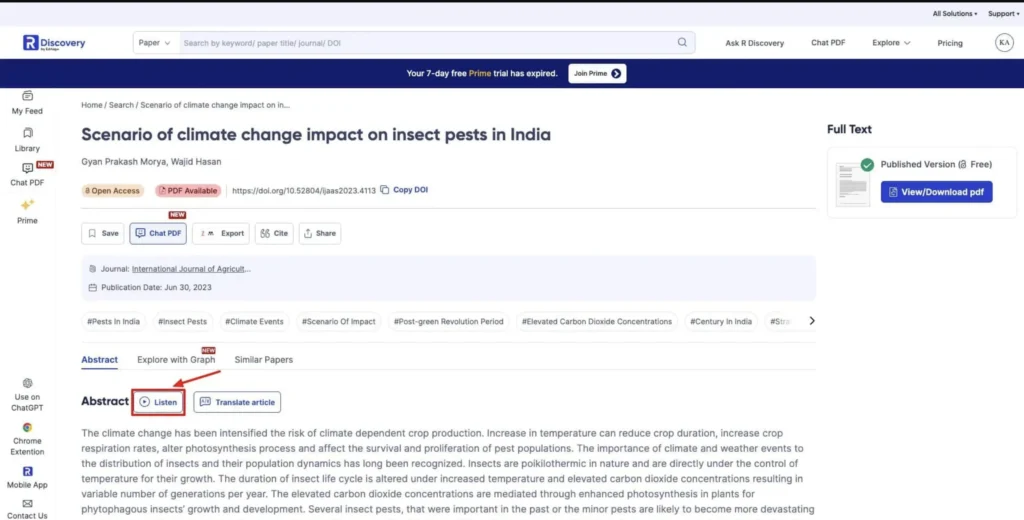Image resolution: width=1024 pixels, height=520 pixels.
Task: Switch to Explore with Graph tab
Action: click(176, 360)
